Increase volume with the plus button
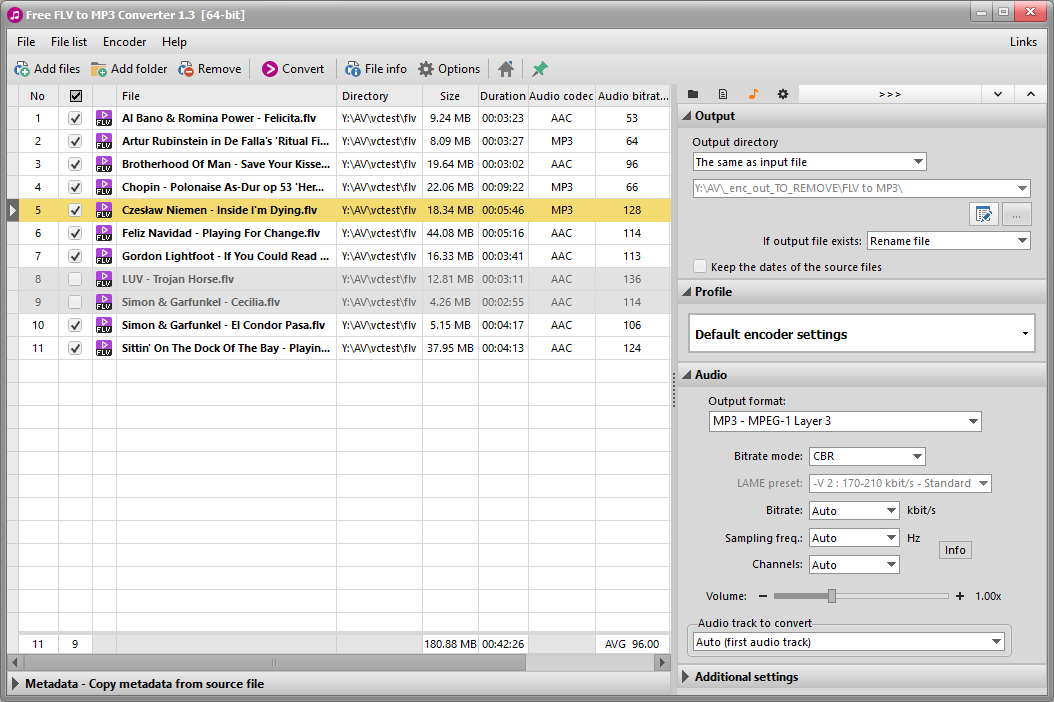This screenshot has width=1054, height=702. [960, 596]
